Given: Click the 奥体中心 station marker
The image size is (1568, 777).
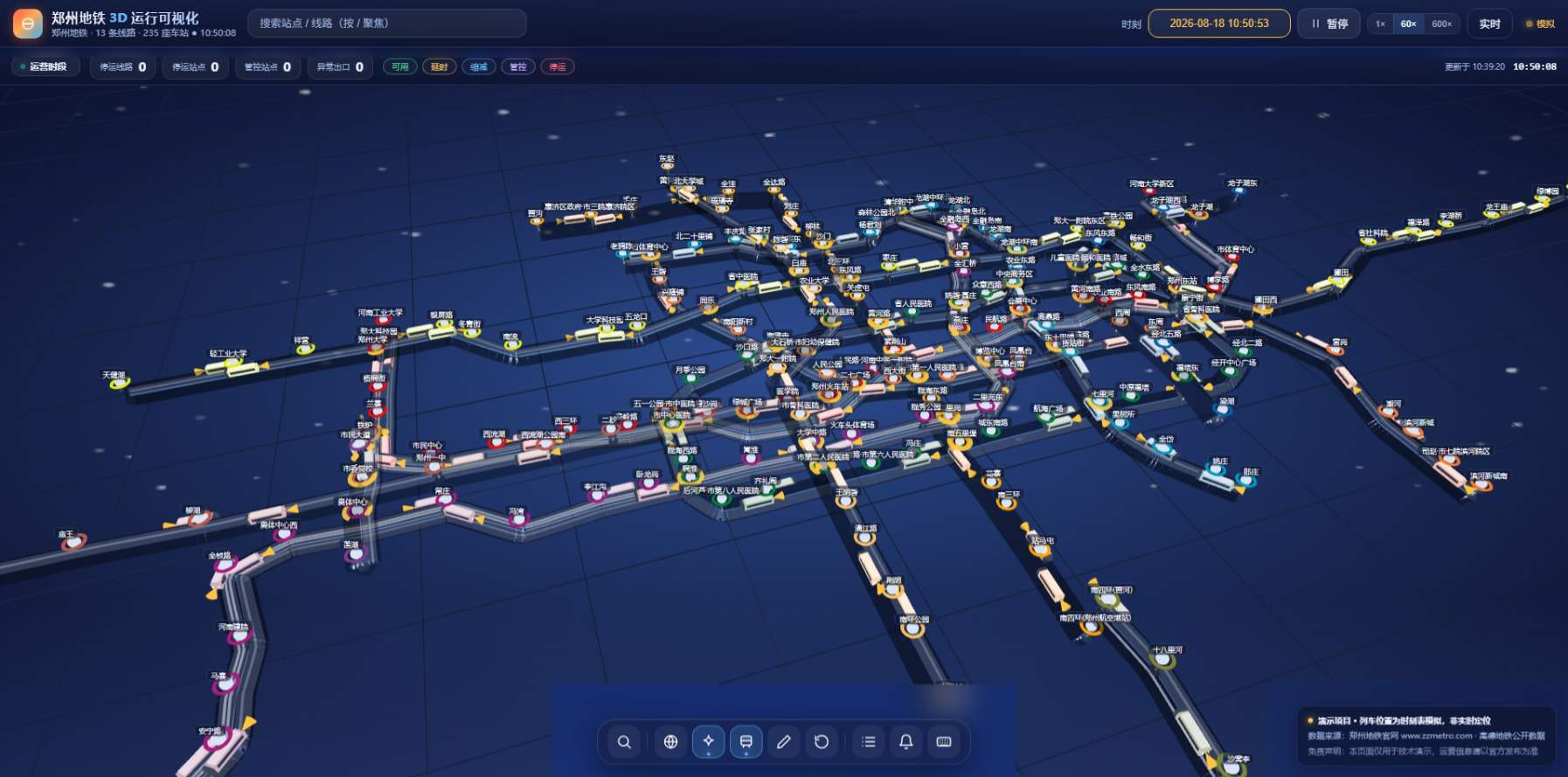Looking at the screenshot, I should (x=356, y=512).
